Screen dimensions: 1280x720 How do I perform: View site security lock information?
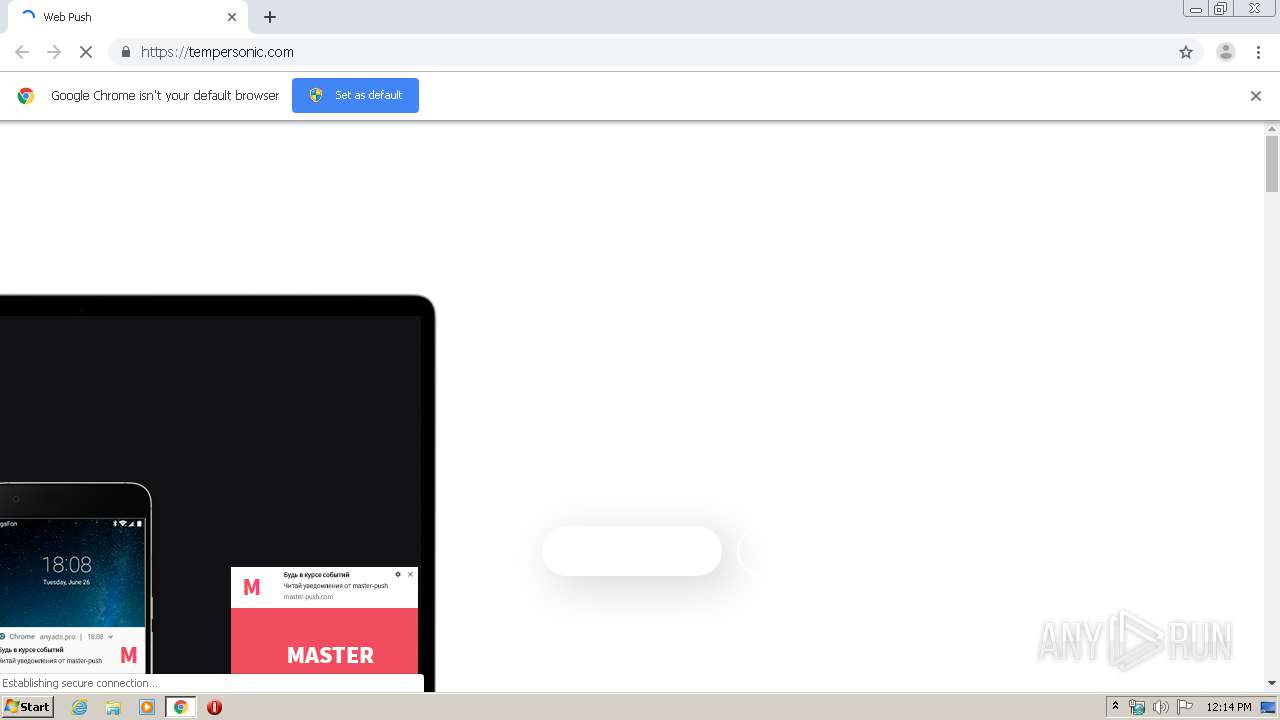point(125,52)
